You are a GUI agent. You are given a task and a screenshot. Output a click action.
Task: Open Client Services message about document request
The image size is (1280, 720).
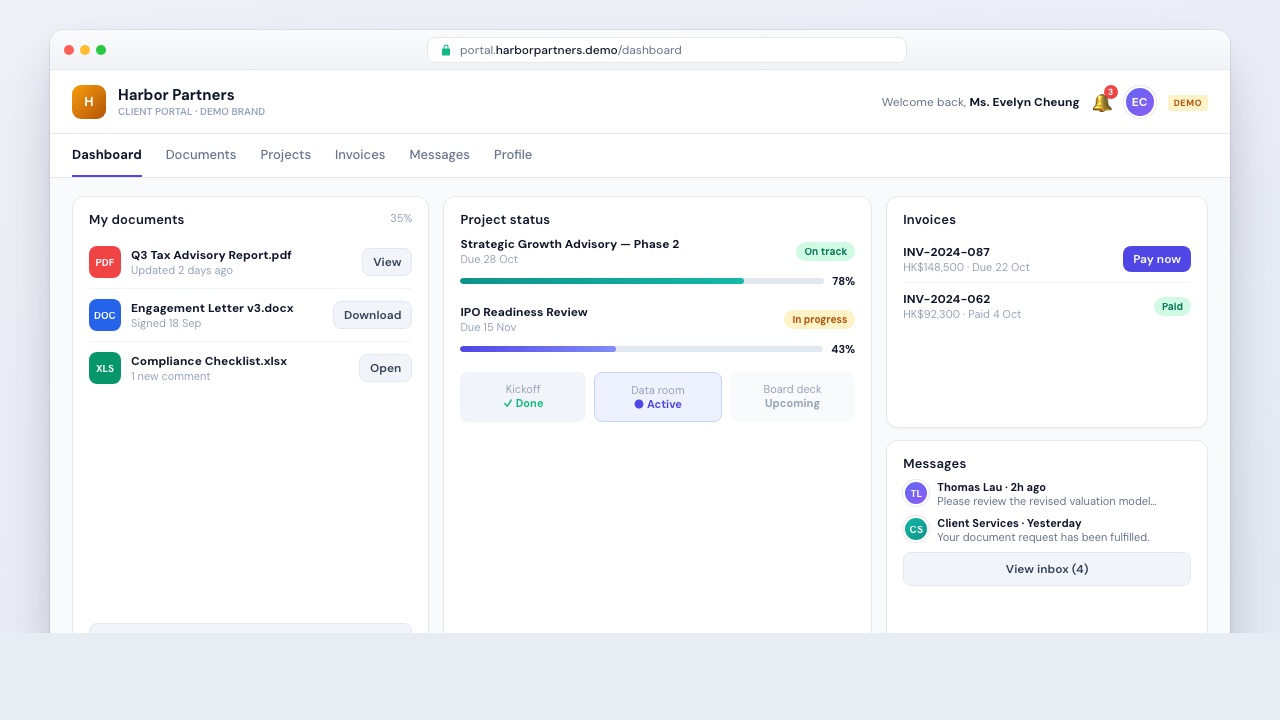pos(1047,530)
